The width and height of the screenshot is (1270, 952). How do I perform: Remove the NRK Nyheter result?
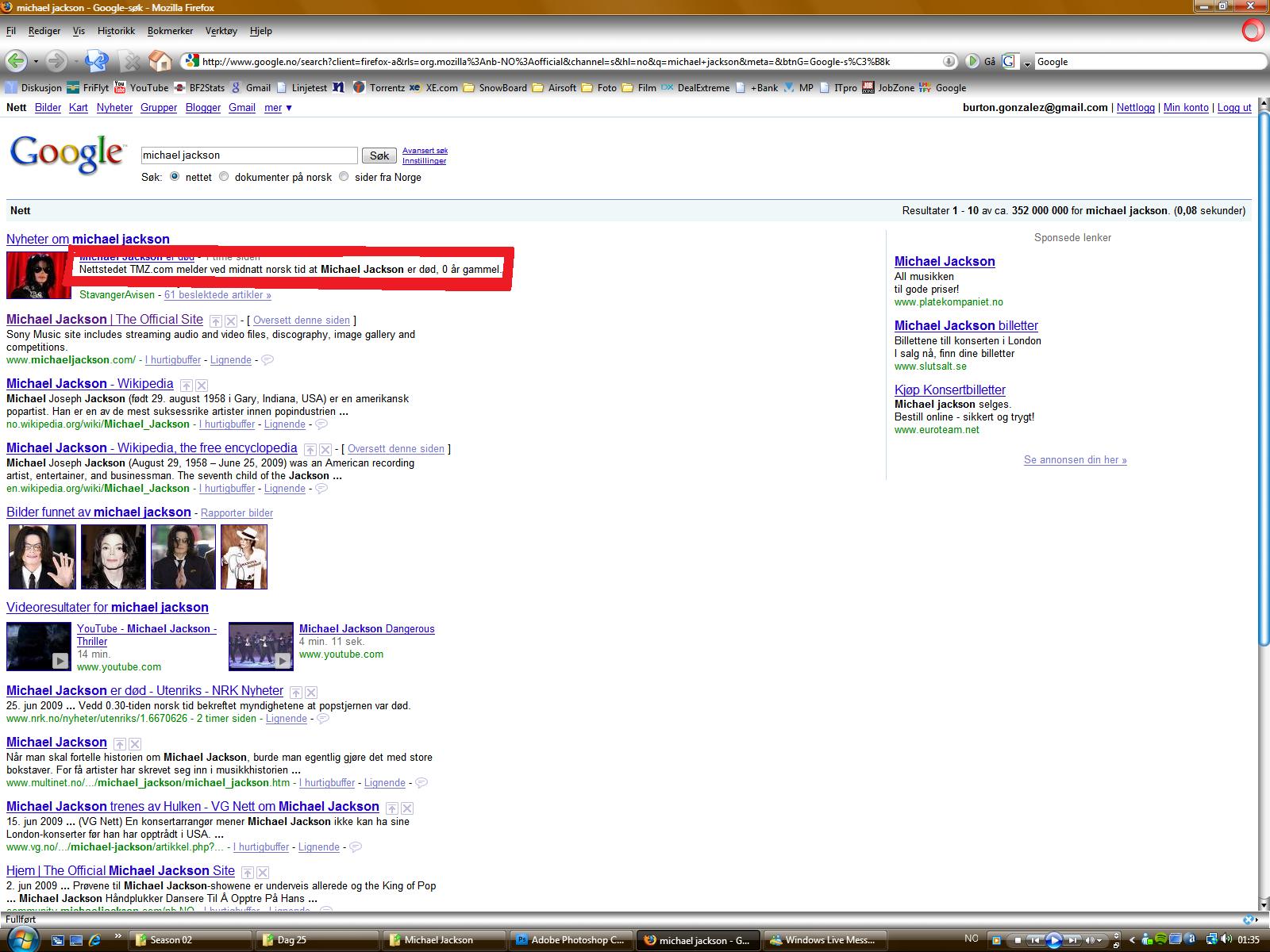click(311, 692)
